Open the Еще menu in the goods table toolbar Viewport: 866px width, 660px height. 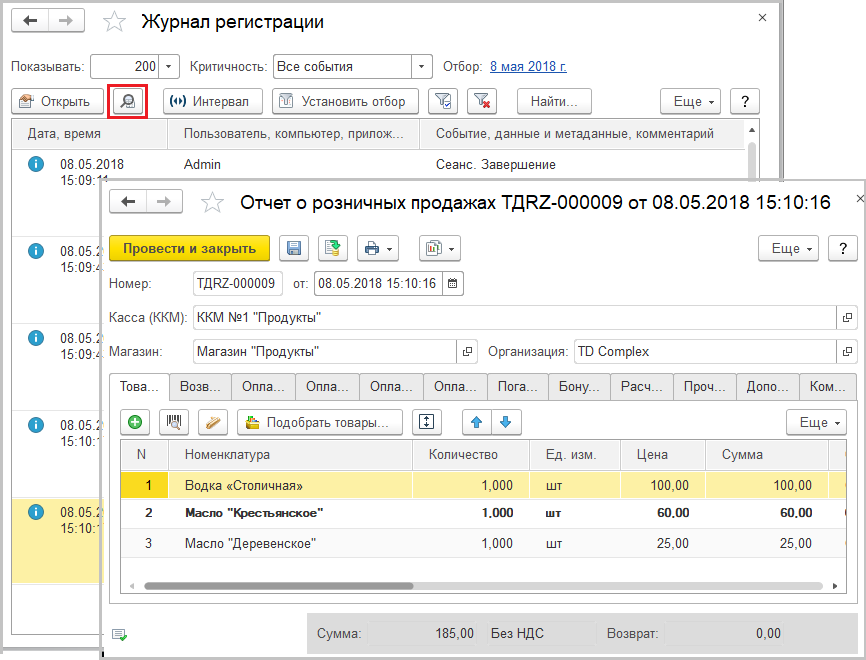[x=815, y=422]
